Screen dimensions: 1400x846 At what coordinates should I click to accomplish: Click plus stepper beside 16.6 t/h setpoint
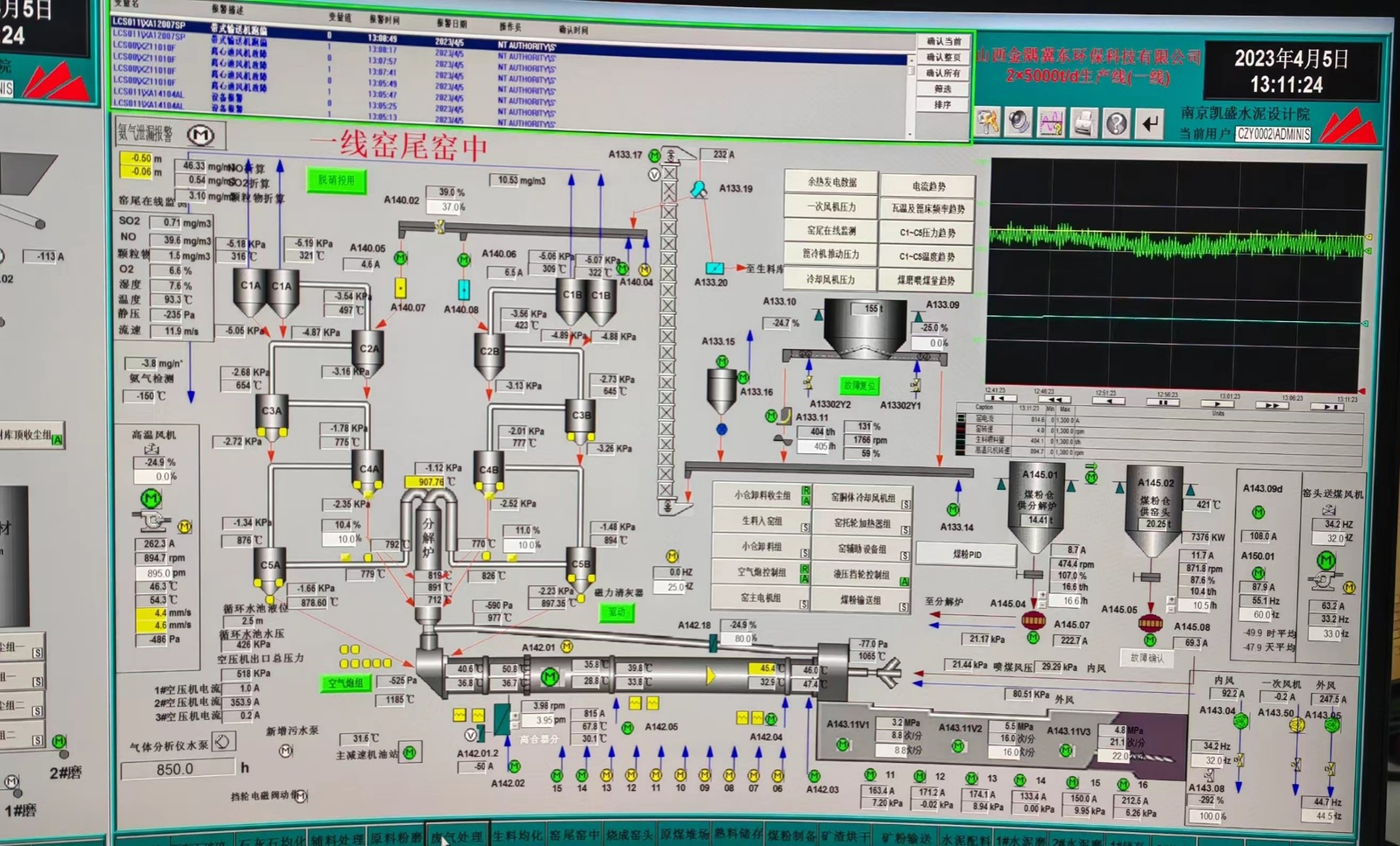pos(1042,596)
